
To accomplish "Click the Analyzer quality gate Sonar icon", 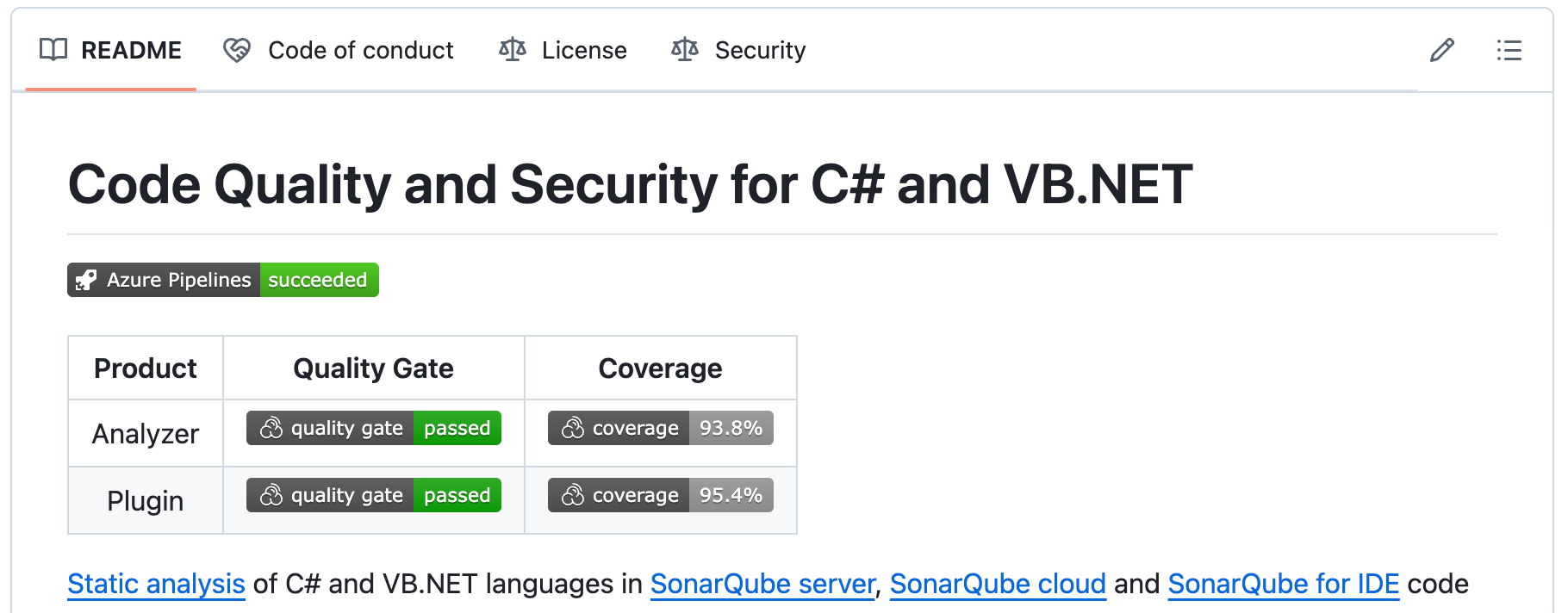I will pyautogui.click(x=271, y=428).
